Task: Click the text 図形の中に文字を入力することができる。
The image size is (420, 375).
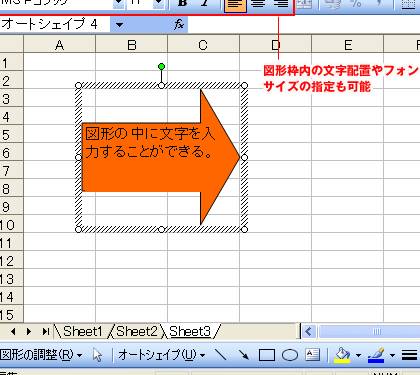Action: click(150, 143)
